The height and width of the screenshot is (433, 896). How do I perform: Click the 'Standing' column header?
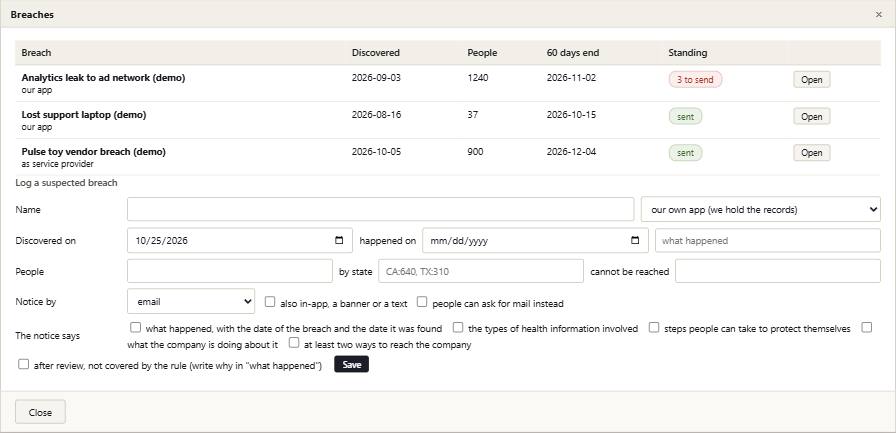click(687, 53)
